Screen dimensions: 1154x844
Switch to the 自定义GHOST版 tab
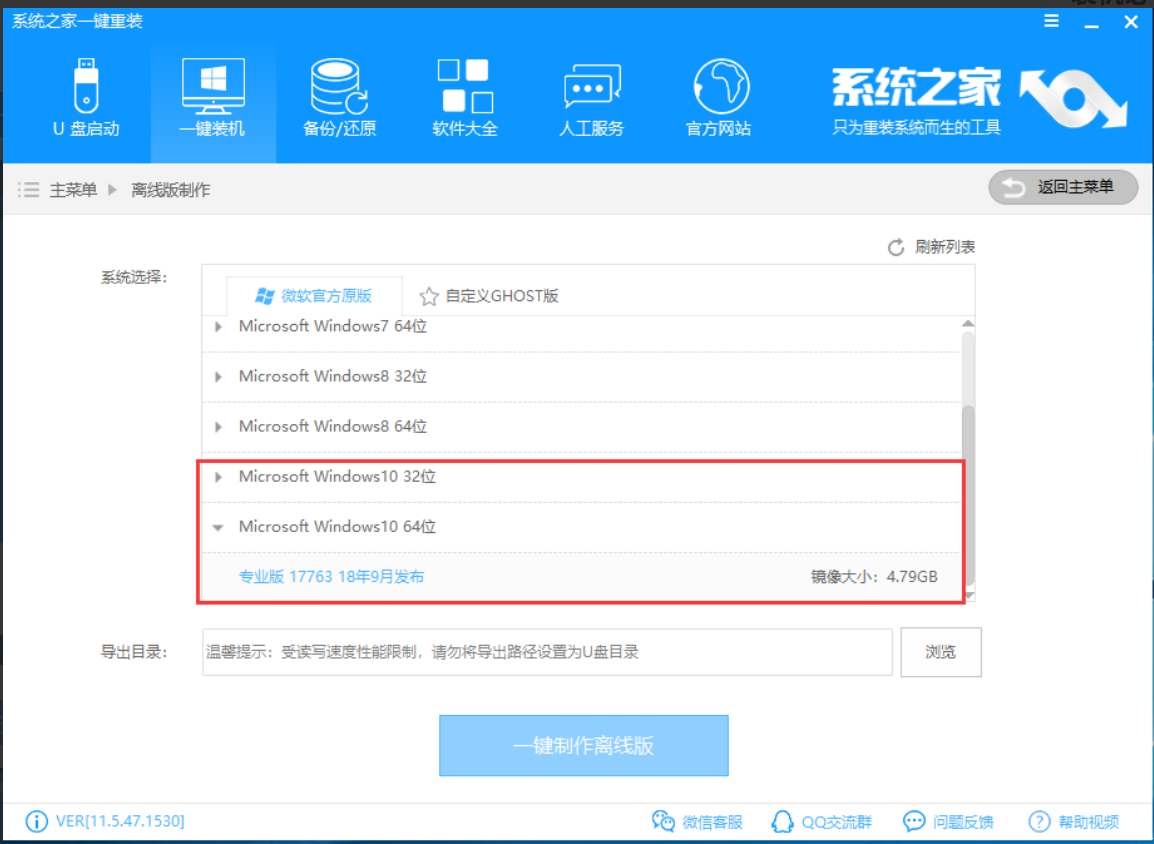tap(489, 296)
